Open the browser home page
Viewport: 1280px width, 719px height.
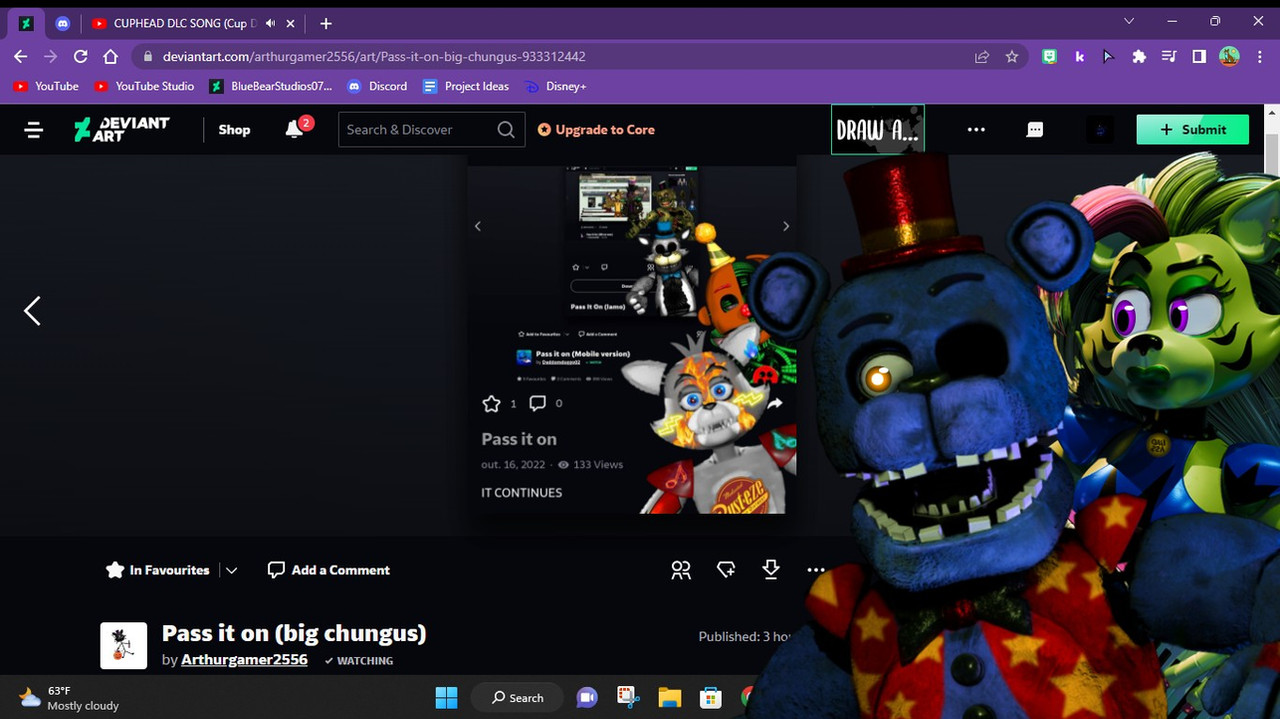coord(111,57)
